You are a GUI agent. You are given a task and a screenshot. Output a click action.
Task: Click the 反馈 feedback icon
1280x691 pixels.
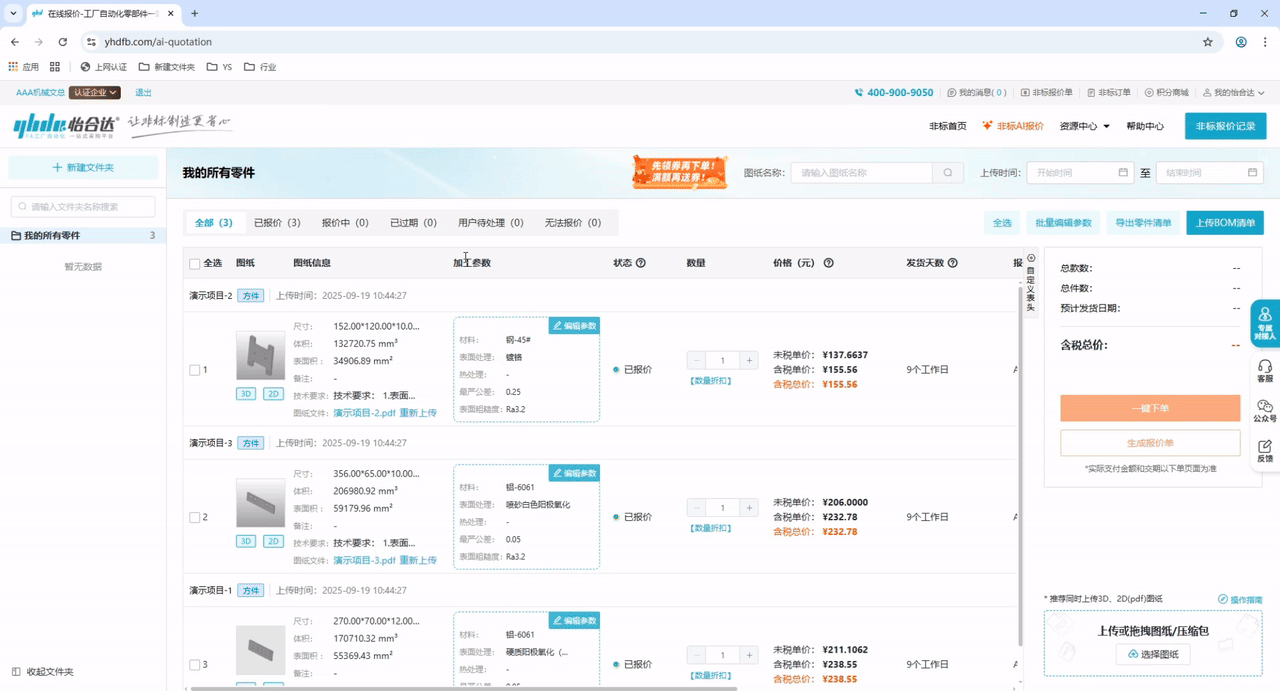[x=1265, y=451]
